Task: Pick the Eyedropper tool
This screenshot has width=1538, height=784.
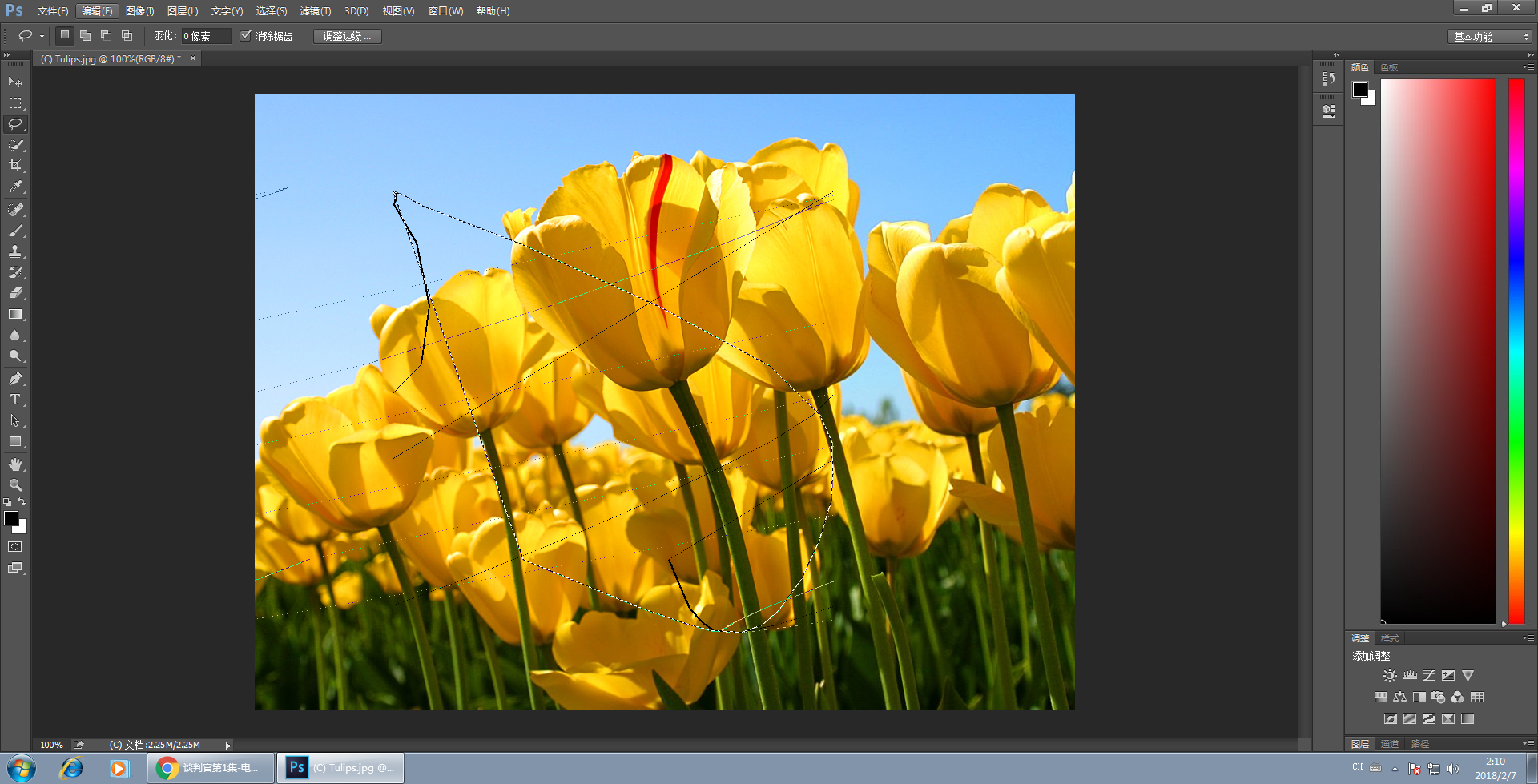Action: pos(15,187)
